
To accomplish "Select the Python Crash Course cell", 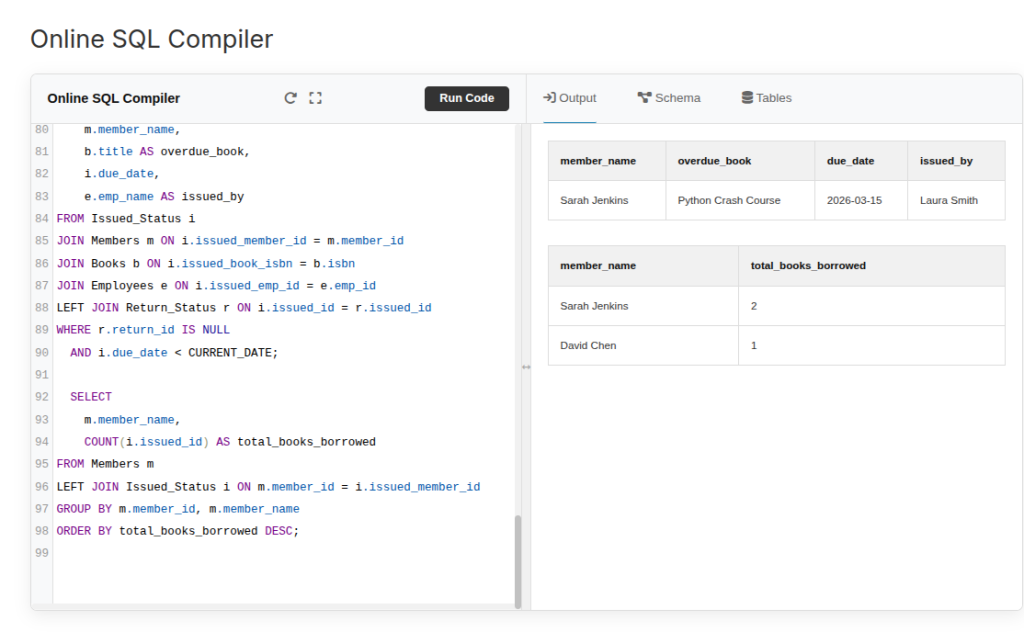I will pyautogui.click(x=729, y=201).
